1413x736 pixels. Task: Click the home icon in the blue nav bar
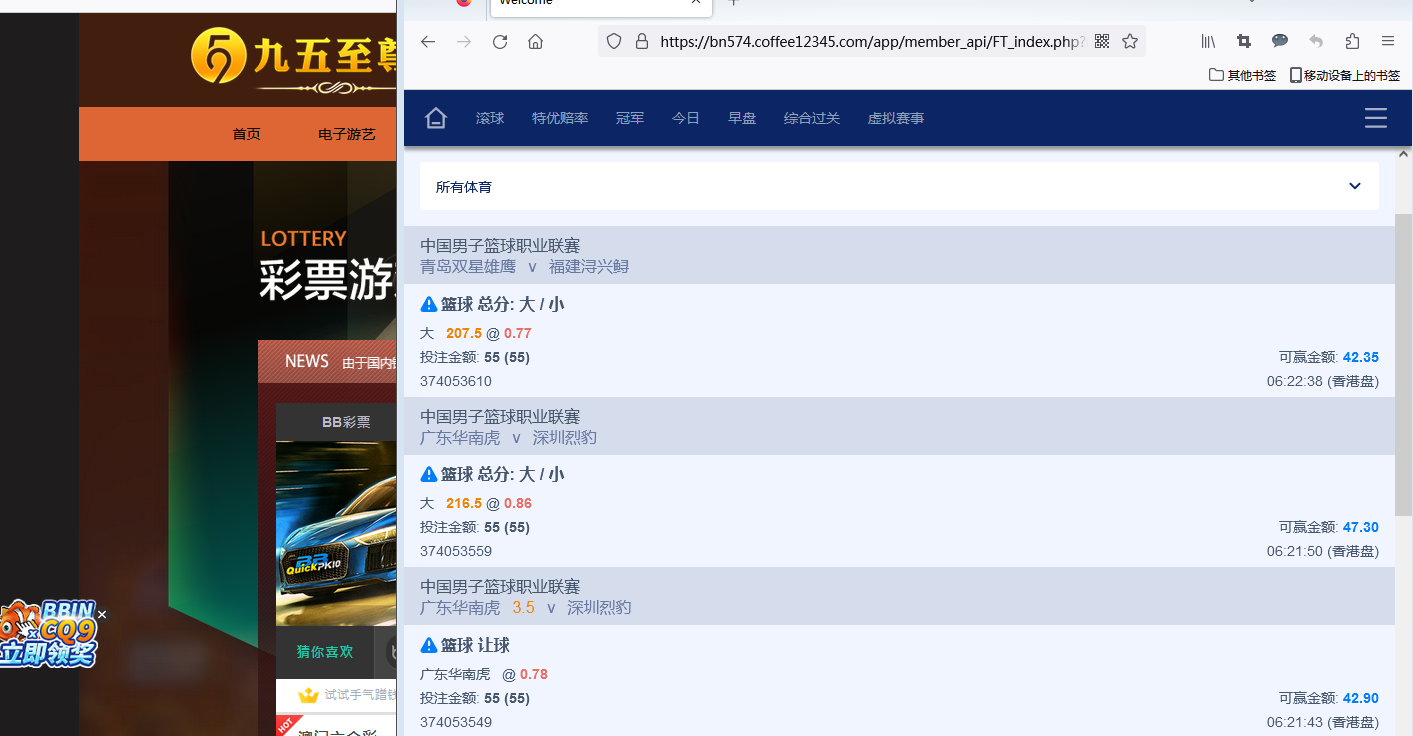click(435, 118)
